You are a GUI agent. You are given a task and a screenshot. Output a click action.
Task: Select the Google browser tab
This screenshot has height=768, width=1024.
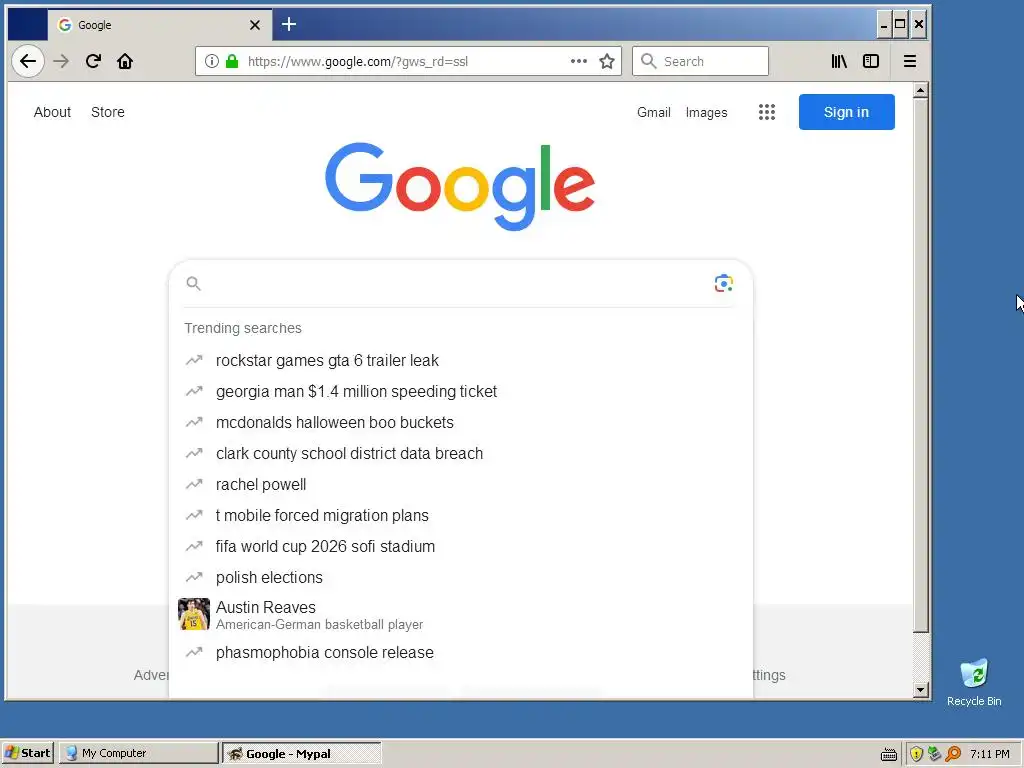159,25
